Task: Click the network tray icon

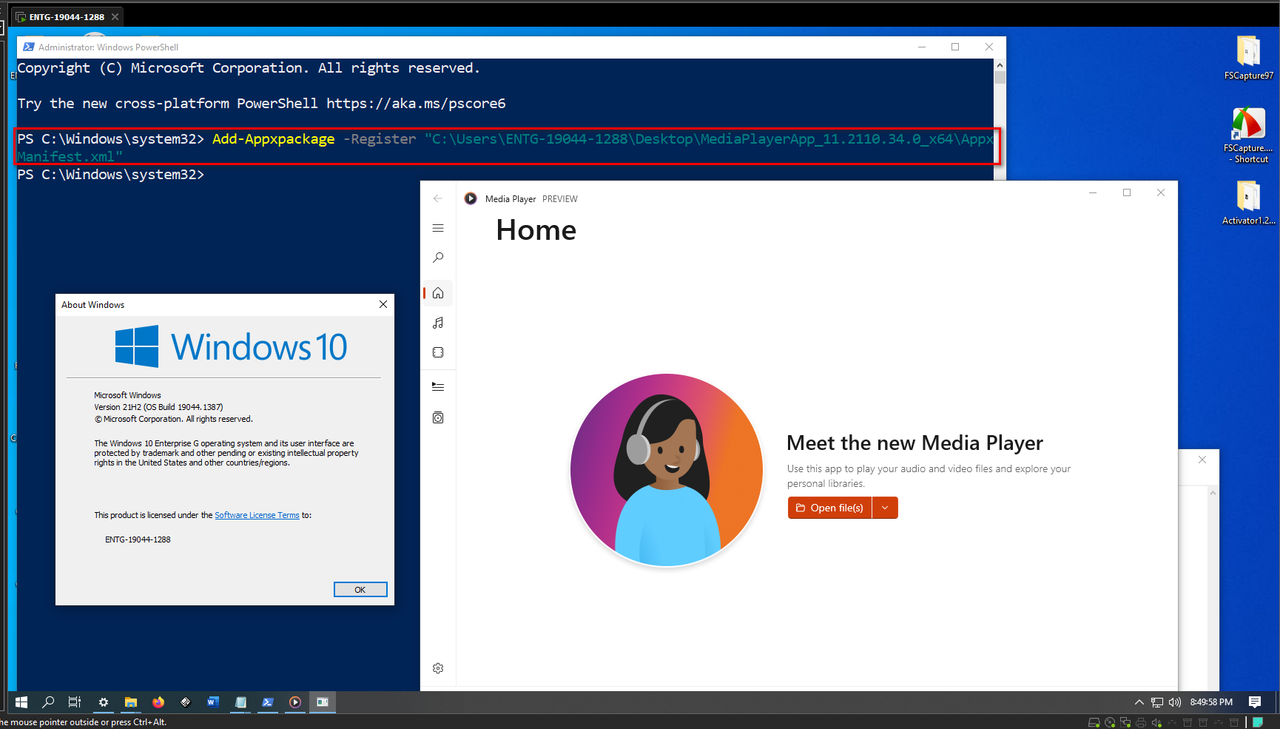Action: (1157, 702)
